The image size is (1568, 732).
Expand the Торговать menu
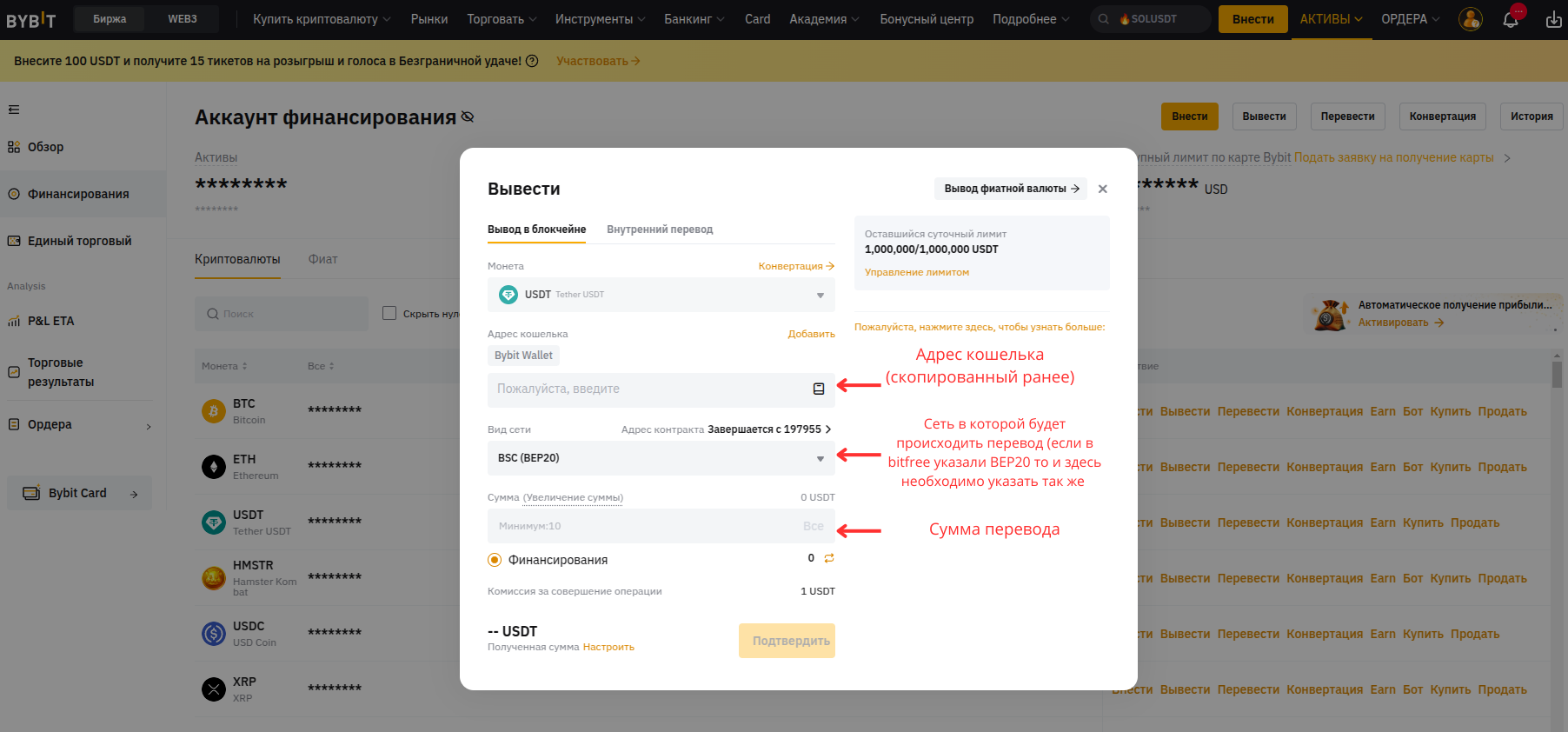click(x=502, y=19)
